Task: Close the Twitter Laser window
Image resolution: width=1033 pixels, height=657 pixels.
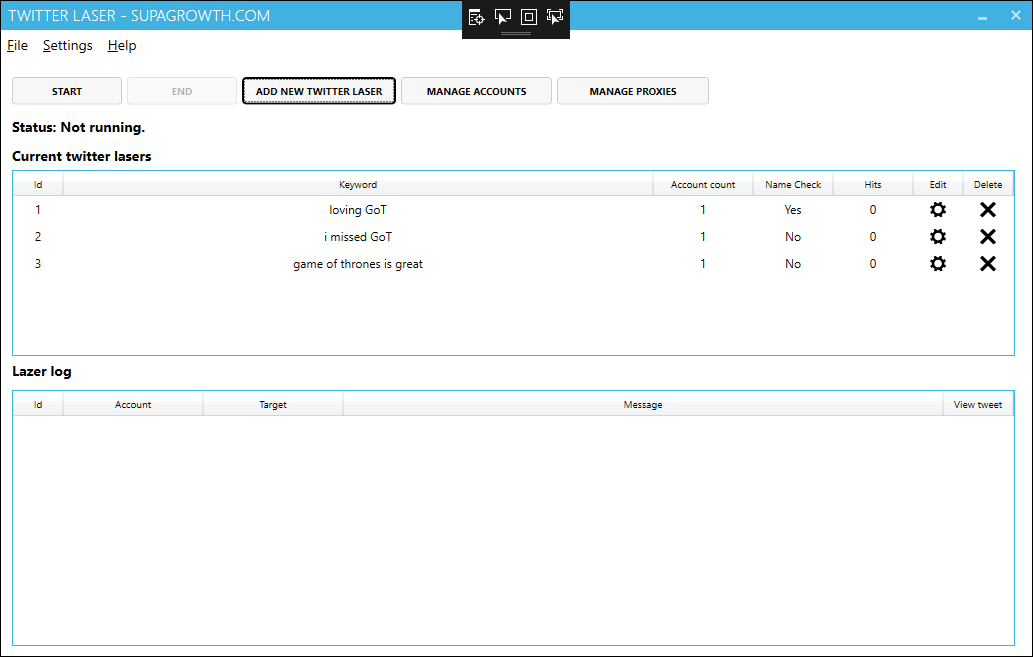Action: [x=1015, y=15]
